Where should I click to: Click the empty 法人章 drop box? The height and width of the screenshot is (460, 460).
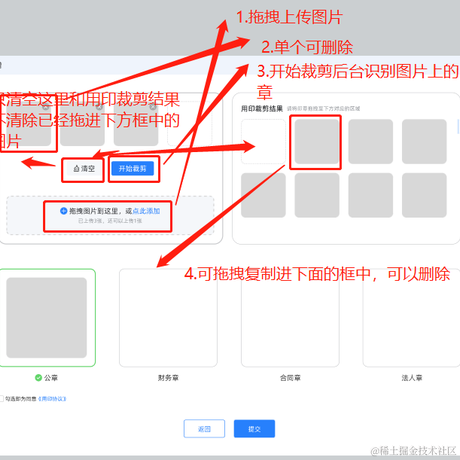click(412, 318)
